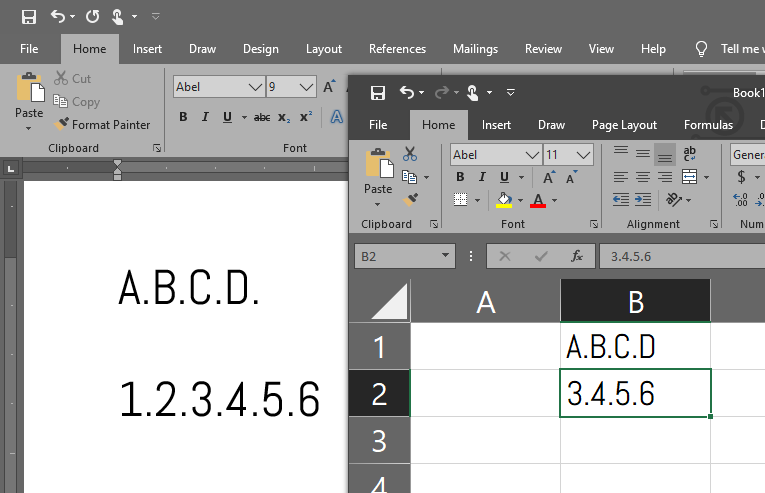Open Word's font size dropdown showing 9
The image size is (765, 493).
pos(306,87)
